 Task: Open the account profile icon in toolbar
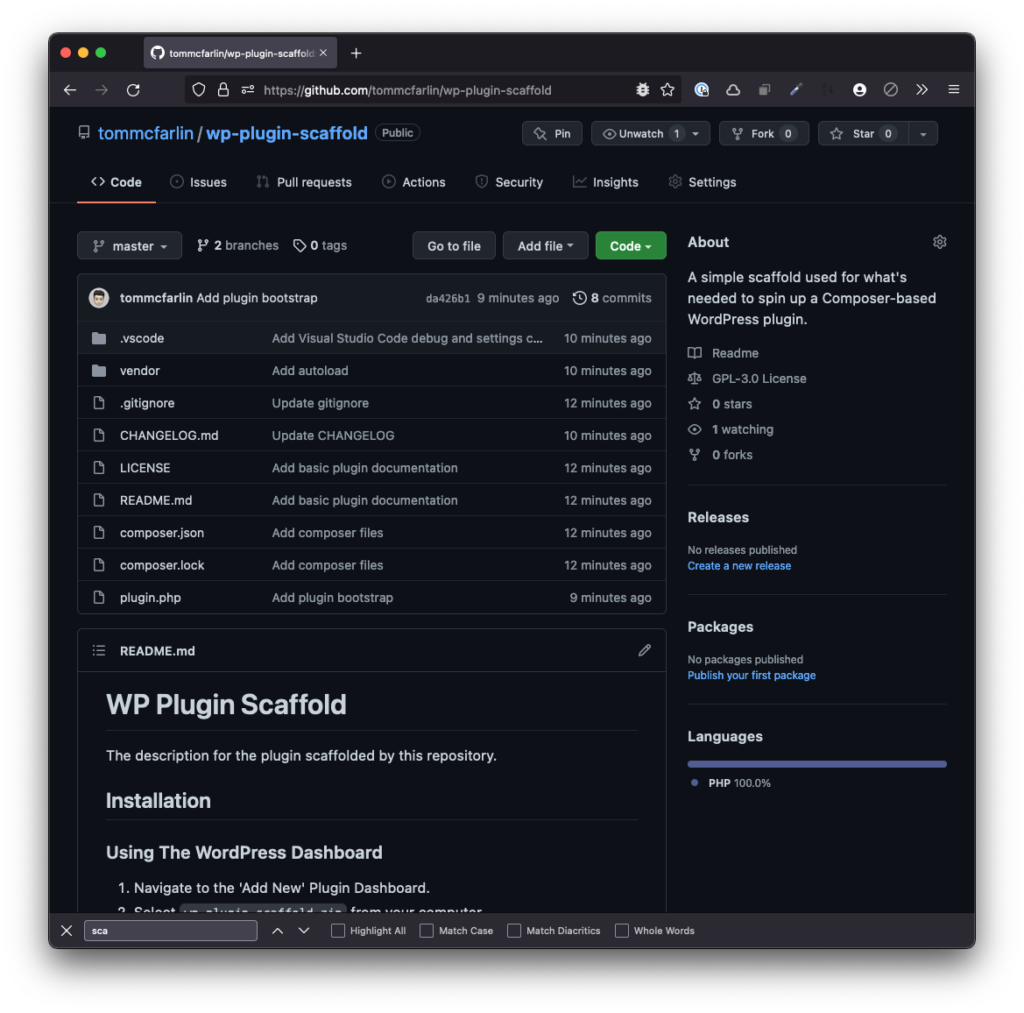[x=859, y=90]
